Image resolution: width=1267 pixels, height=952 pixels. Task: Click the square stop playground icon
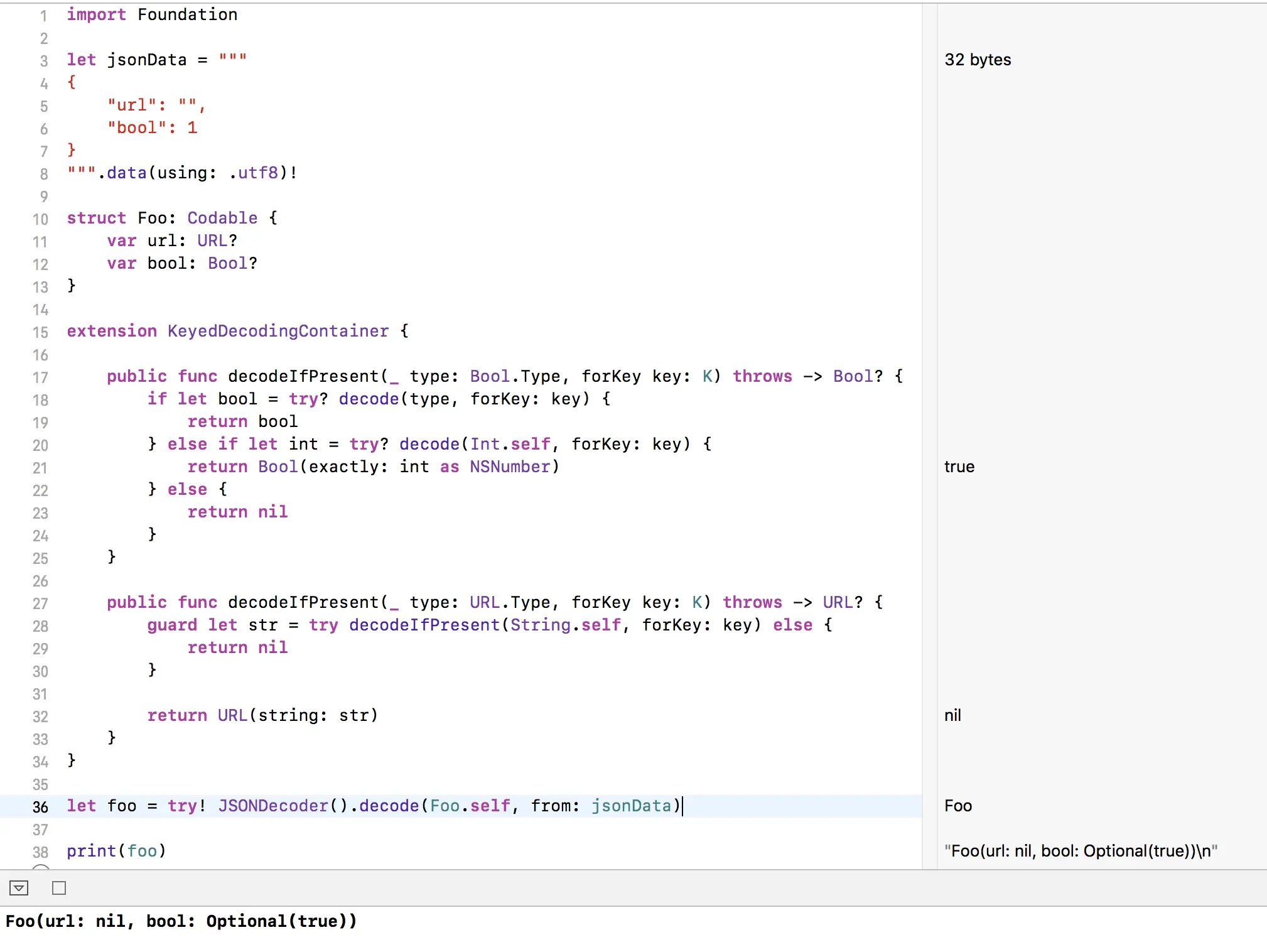[59, 888]
